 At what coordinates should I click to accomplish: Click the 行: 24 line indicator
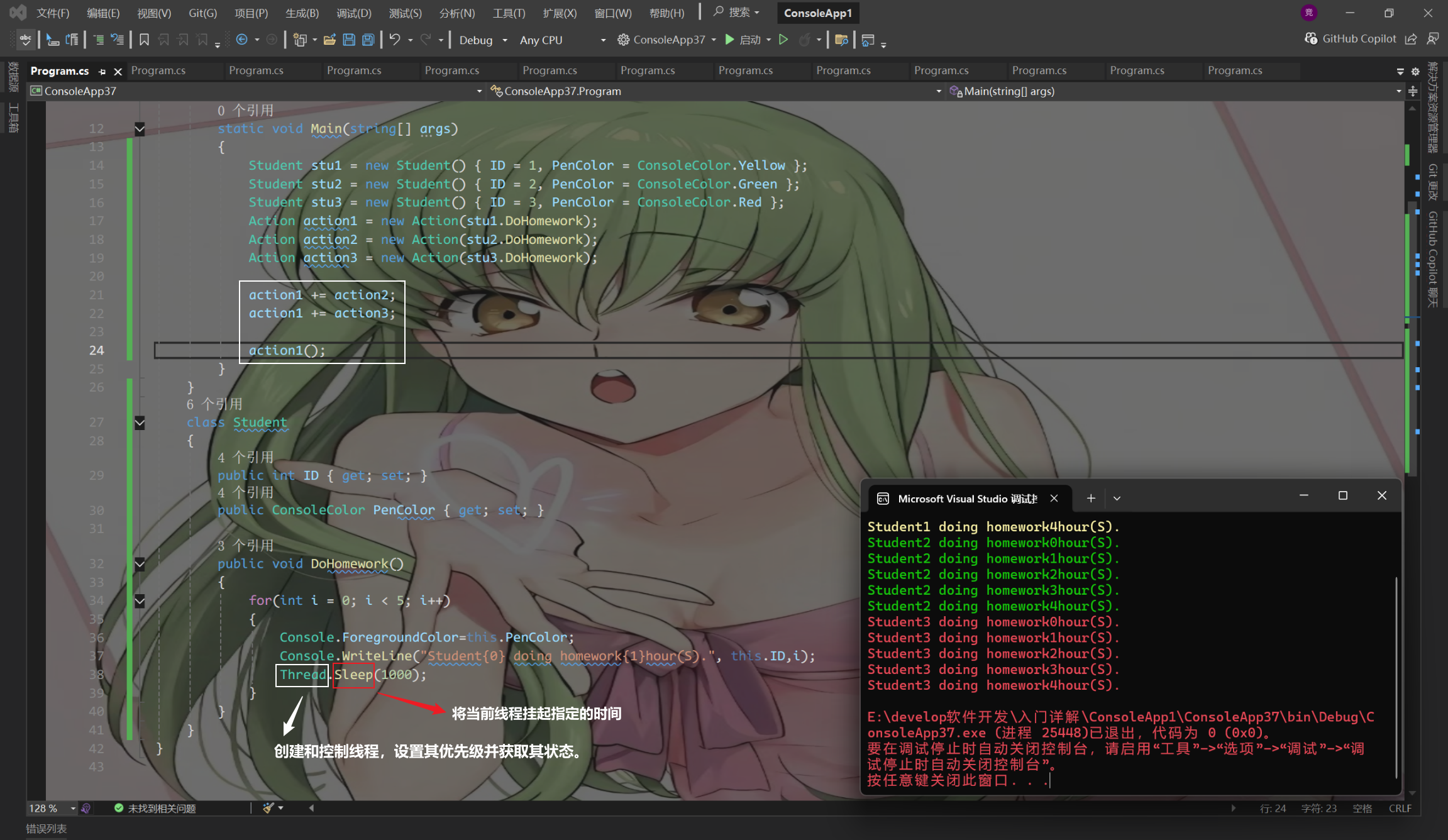click(x=1273, y=808)
